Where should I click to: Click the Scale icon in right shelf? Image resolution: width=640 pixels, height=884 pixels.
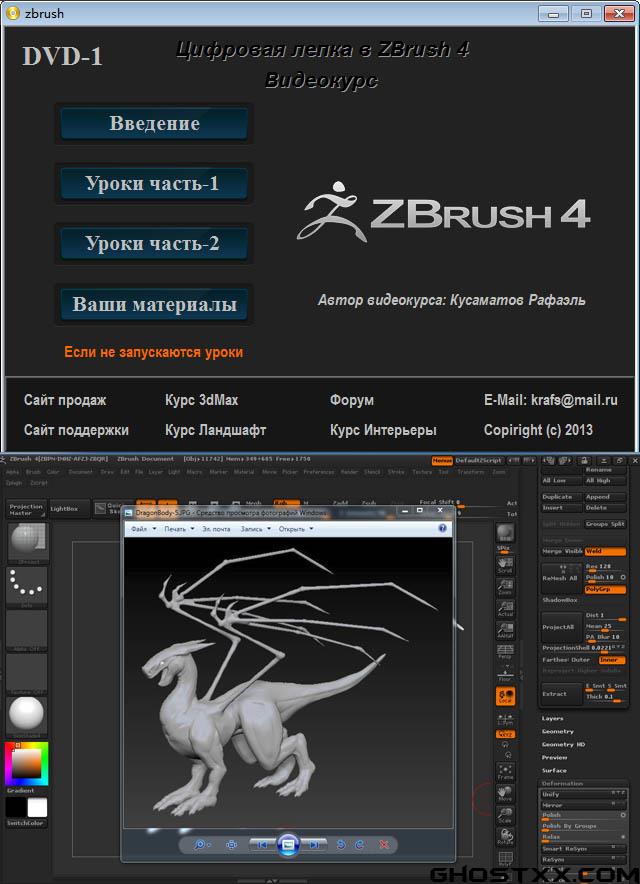[505, 815]
